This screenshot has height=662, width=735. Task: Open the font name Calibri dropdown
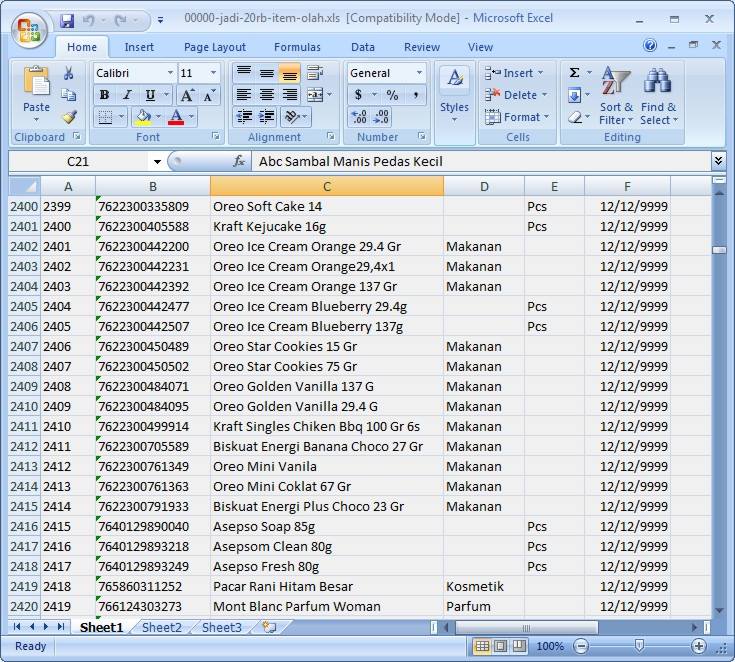(170, 73)
